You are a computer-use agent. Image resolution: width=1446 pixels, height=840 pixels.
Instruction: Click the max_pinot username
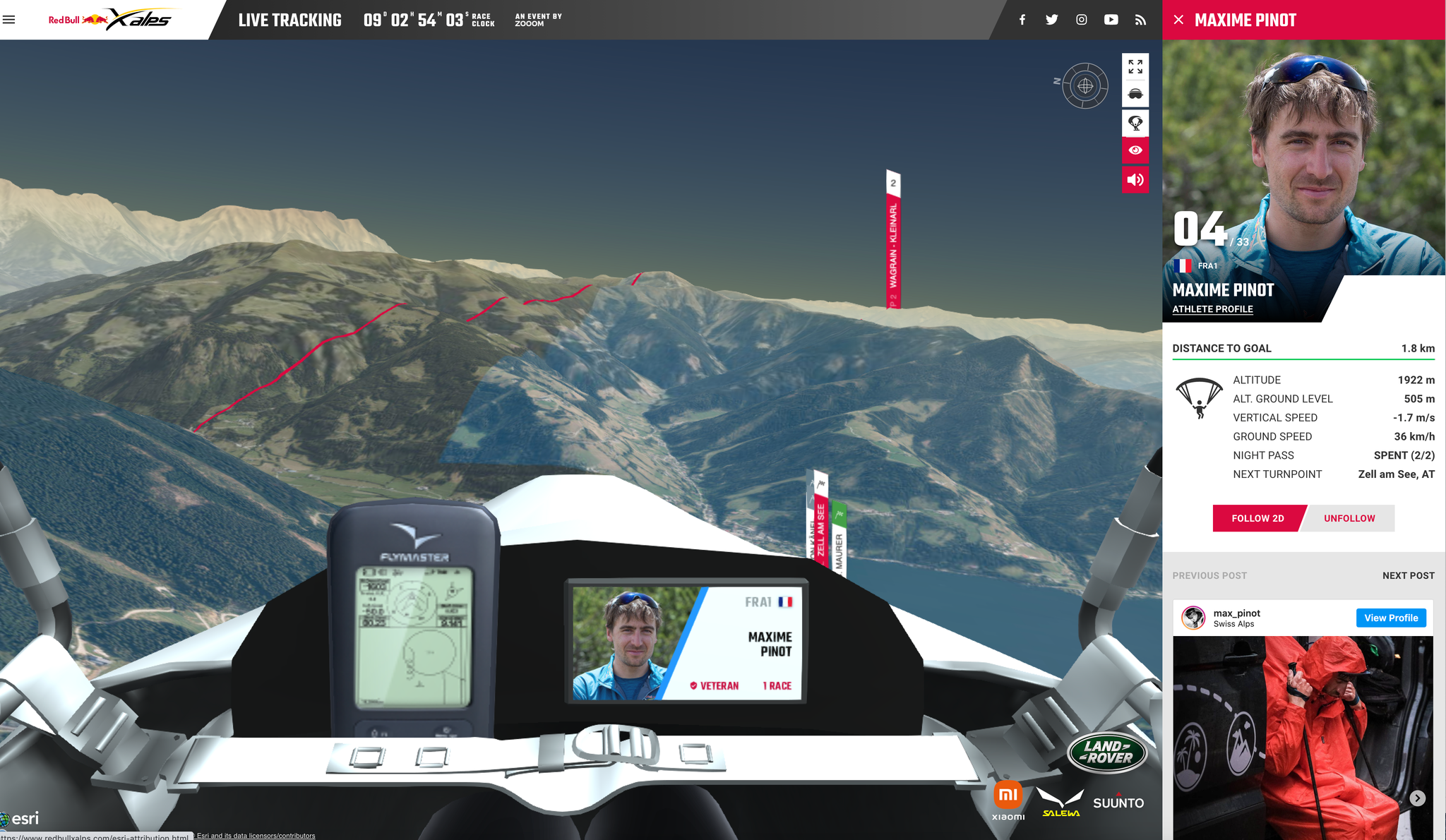1236,613
